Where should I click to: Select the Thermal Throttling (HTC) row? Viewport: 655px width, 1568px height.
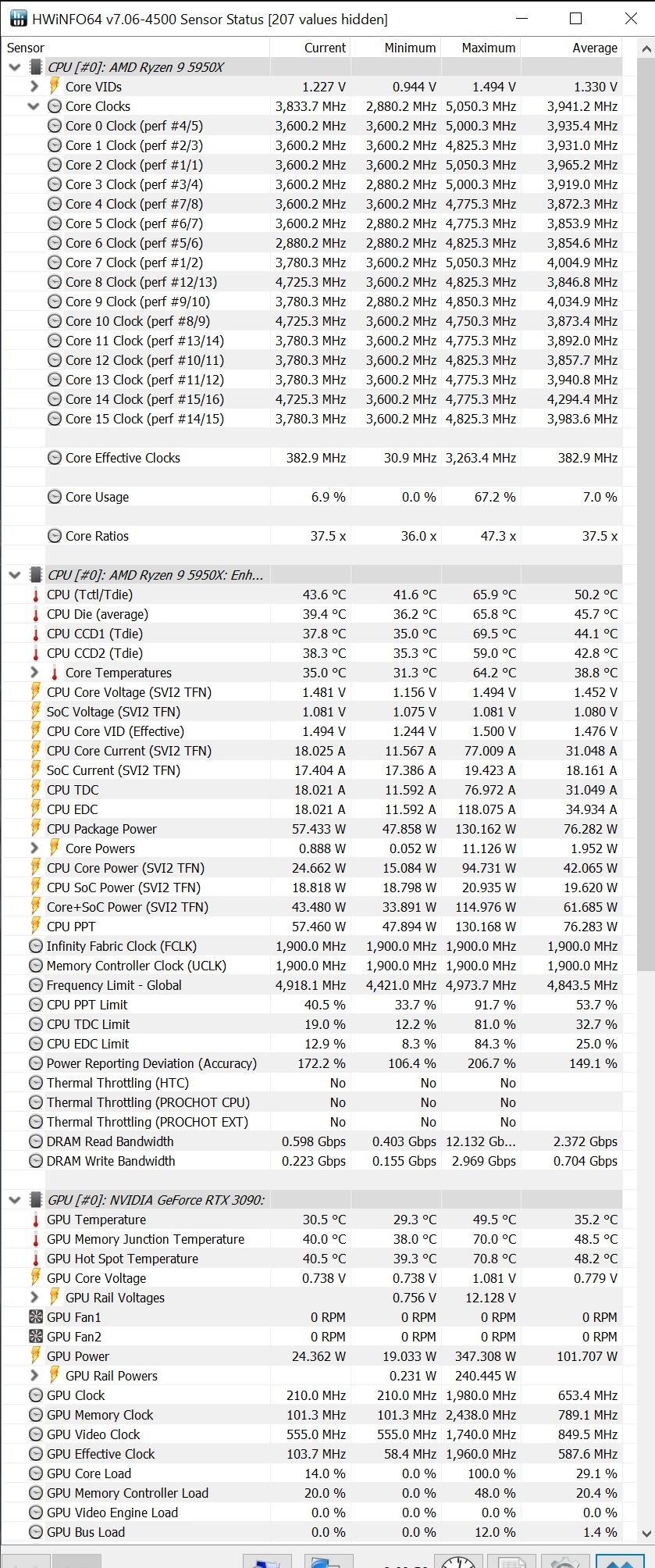click(x=312, y=1083)
